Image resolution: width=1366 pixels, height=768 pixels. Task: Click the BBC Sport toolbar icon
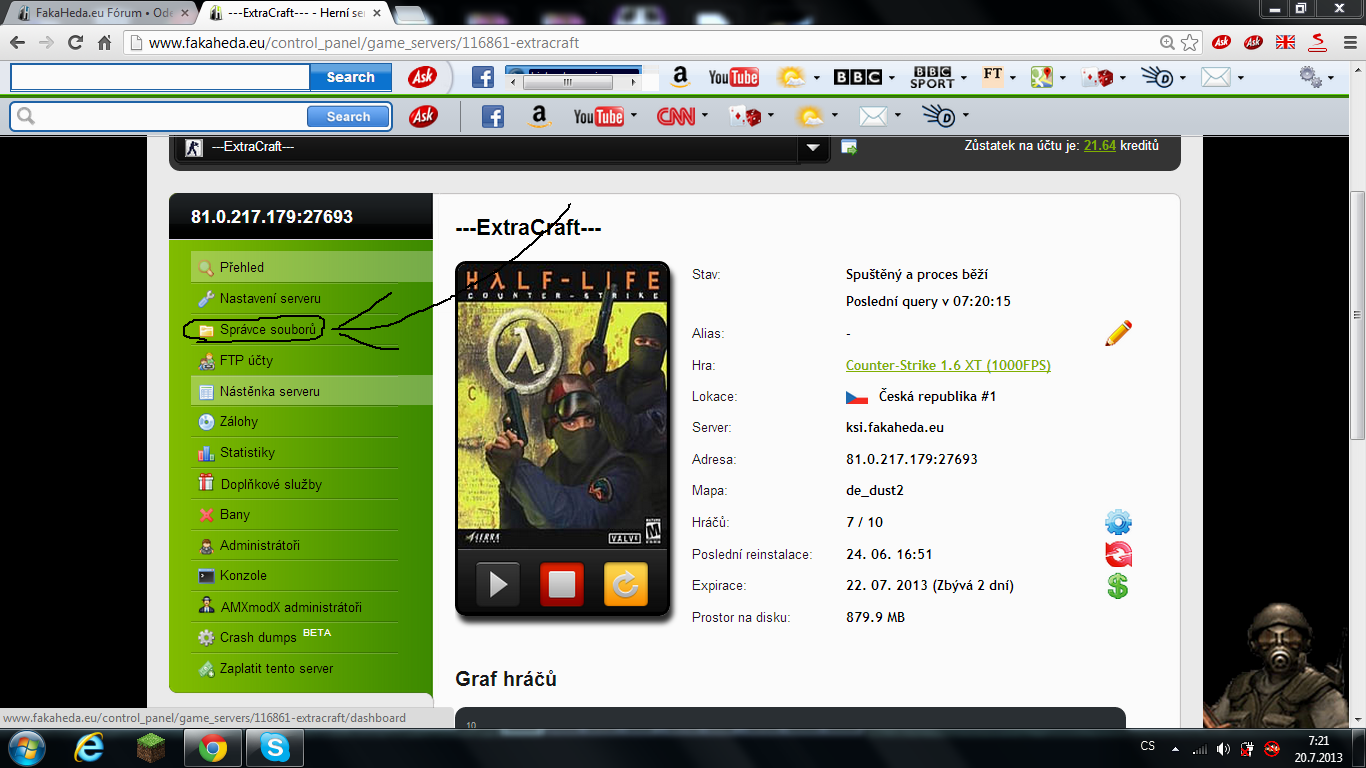point(932,77)
